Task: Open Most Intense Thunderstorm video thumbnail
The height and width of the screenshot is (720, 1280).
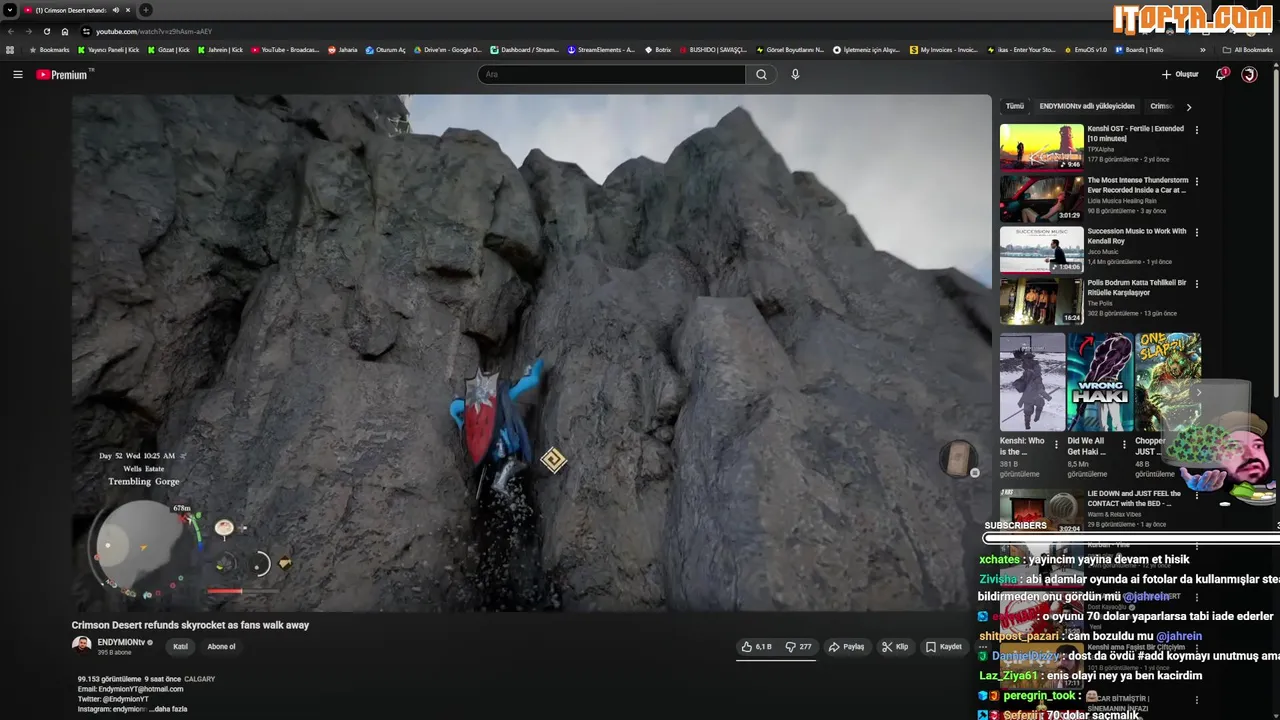Action: click(1041, 199)
